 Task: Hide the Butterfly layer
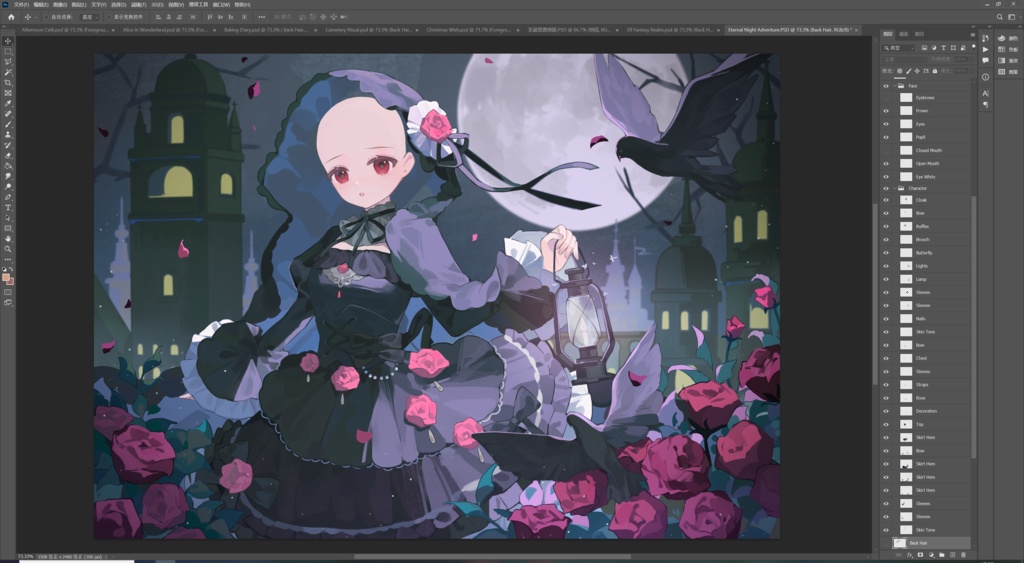pyautogui.click(x=886, y=253)
